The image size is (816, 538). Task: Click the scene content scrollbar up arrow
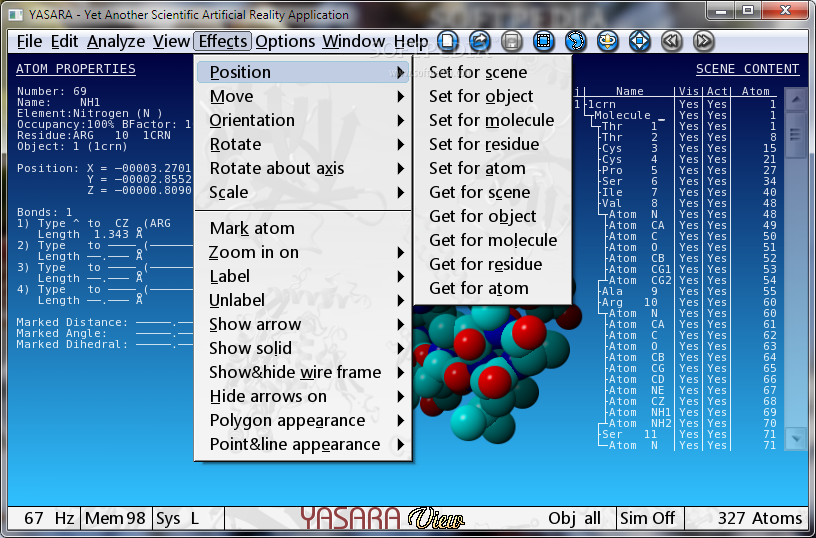pos(796,100)
